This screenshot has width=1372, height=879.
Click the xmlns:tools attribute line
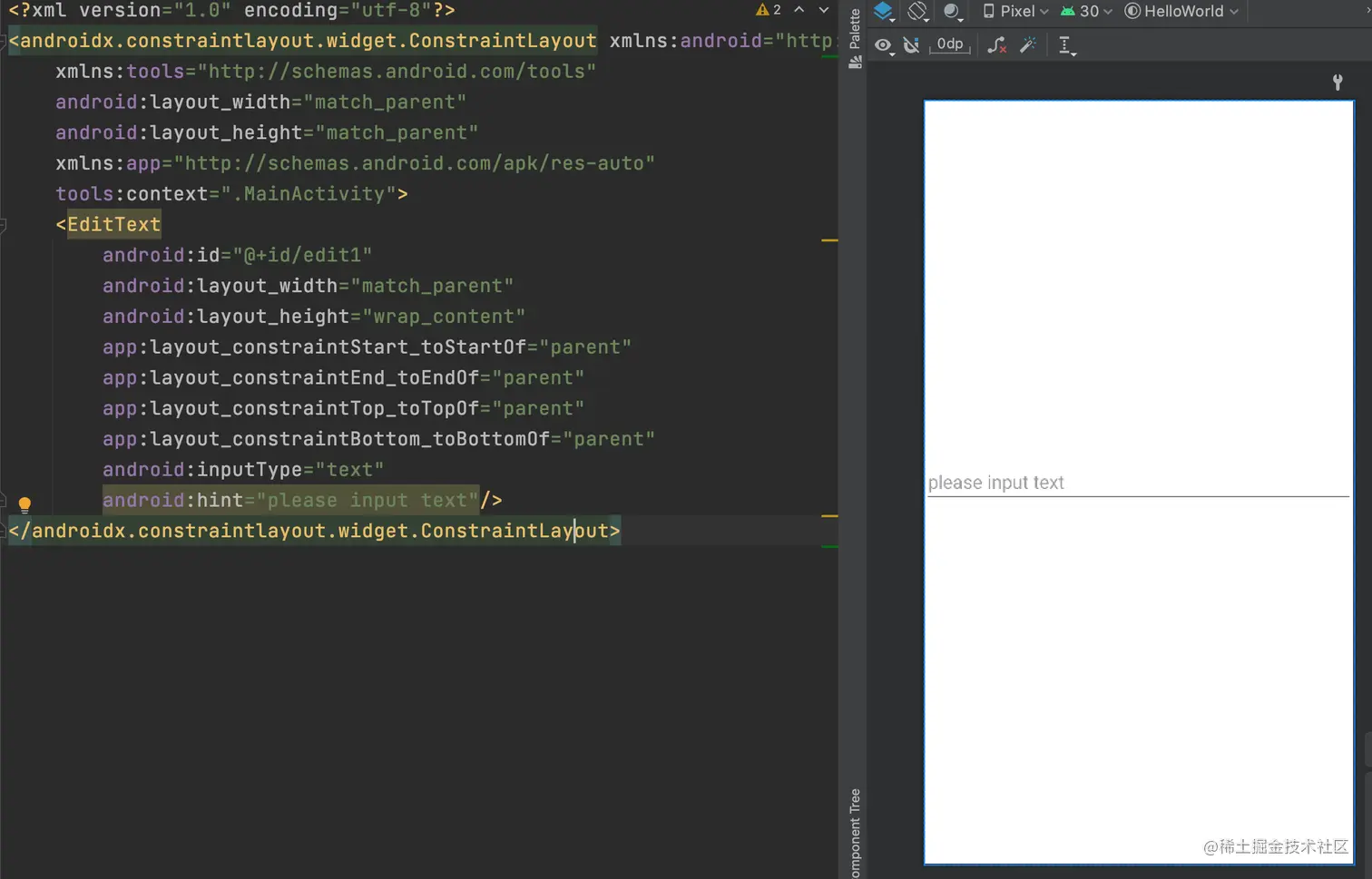coord(326,71)
